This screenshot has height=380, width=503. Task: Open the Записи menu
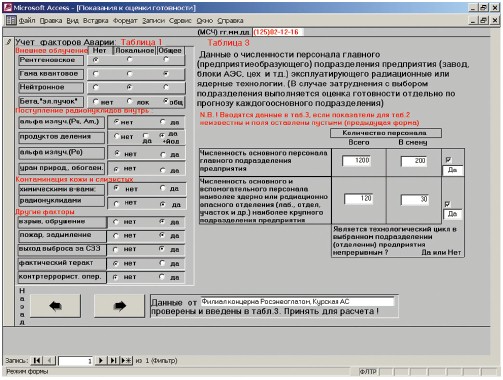(x=153, y=21)
